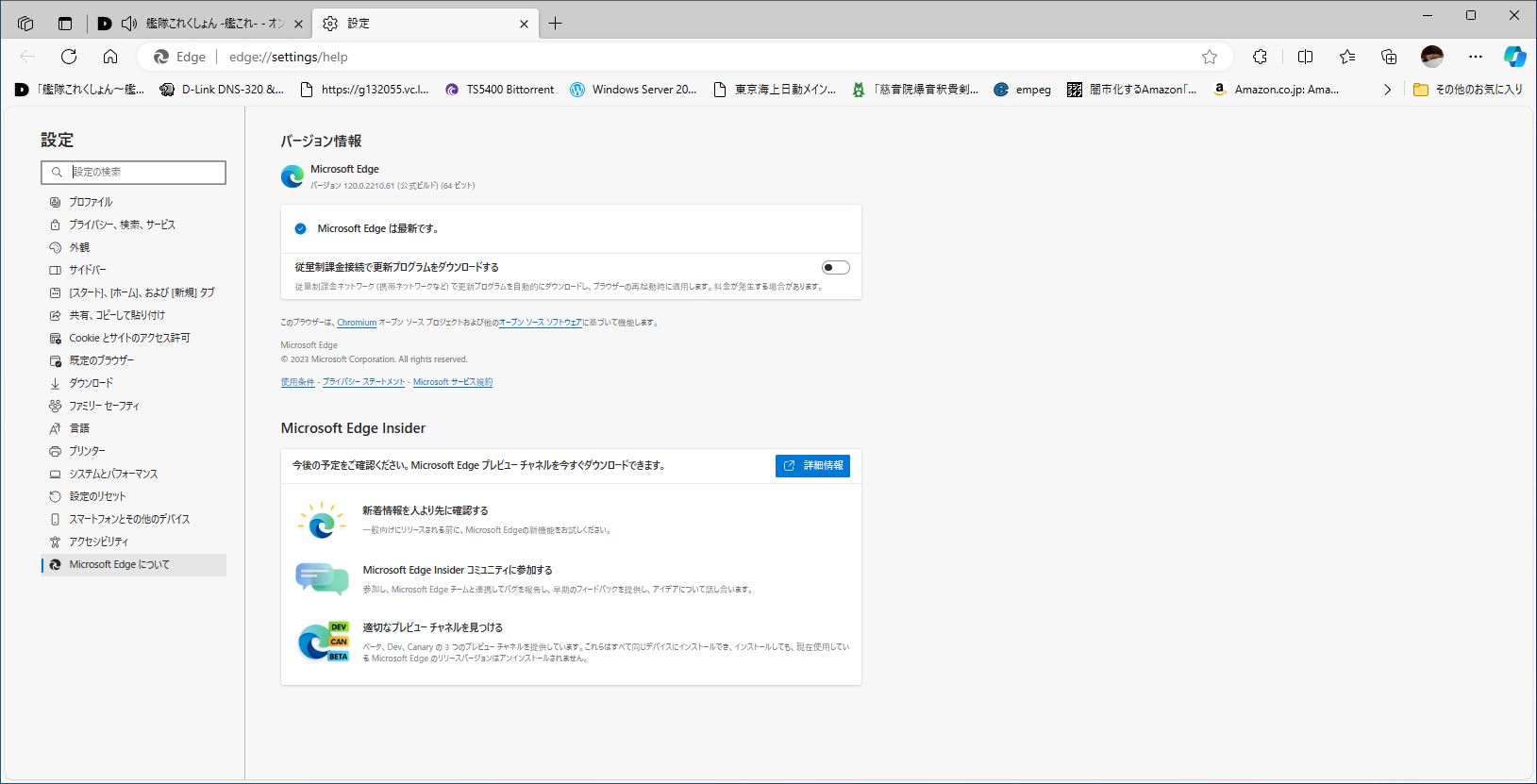Open the workspaces icon in title bar
This screenshot has height=784, width=1537.
click(25, 24)
